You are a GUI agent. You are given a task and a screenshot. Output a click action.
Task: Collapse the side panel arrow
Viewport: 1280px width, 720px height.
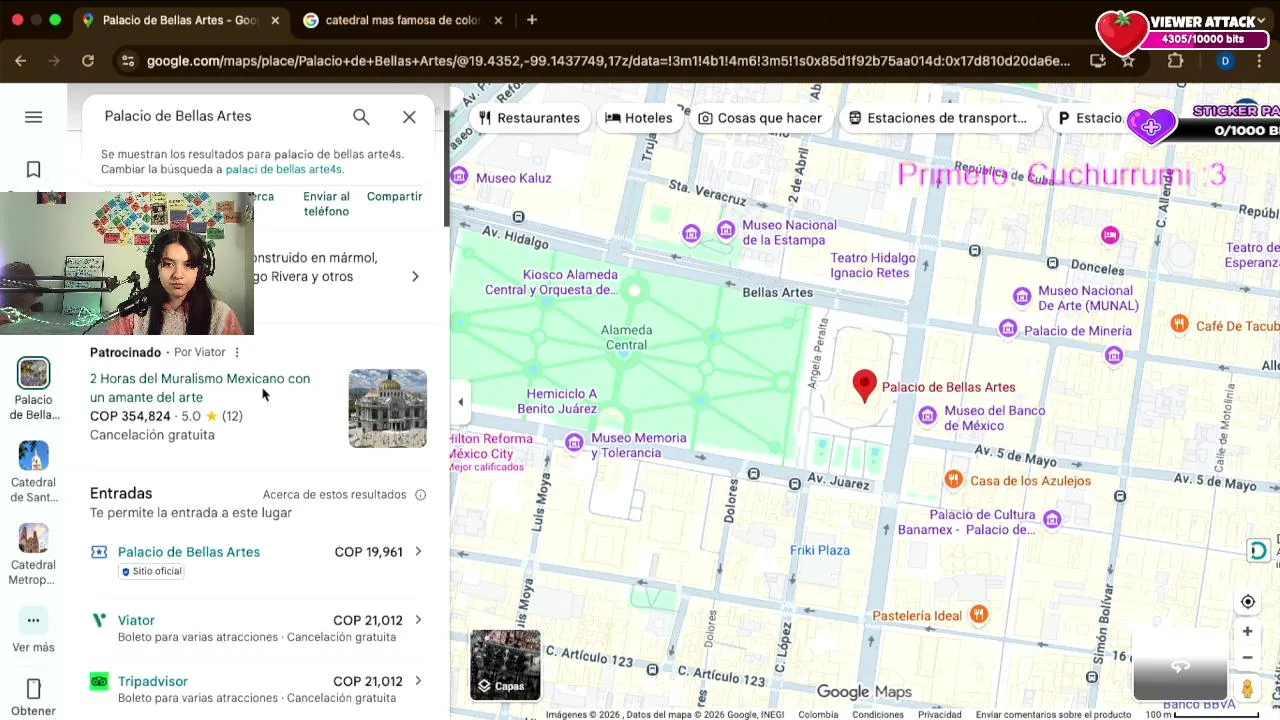pyautogui.click(x=460, y=402)
